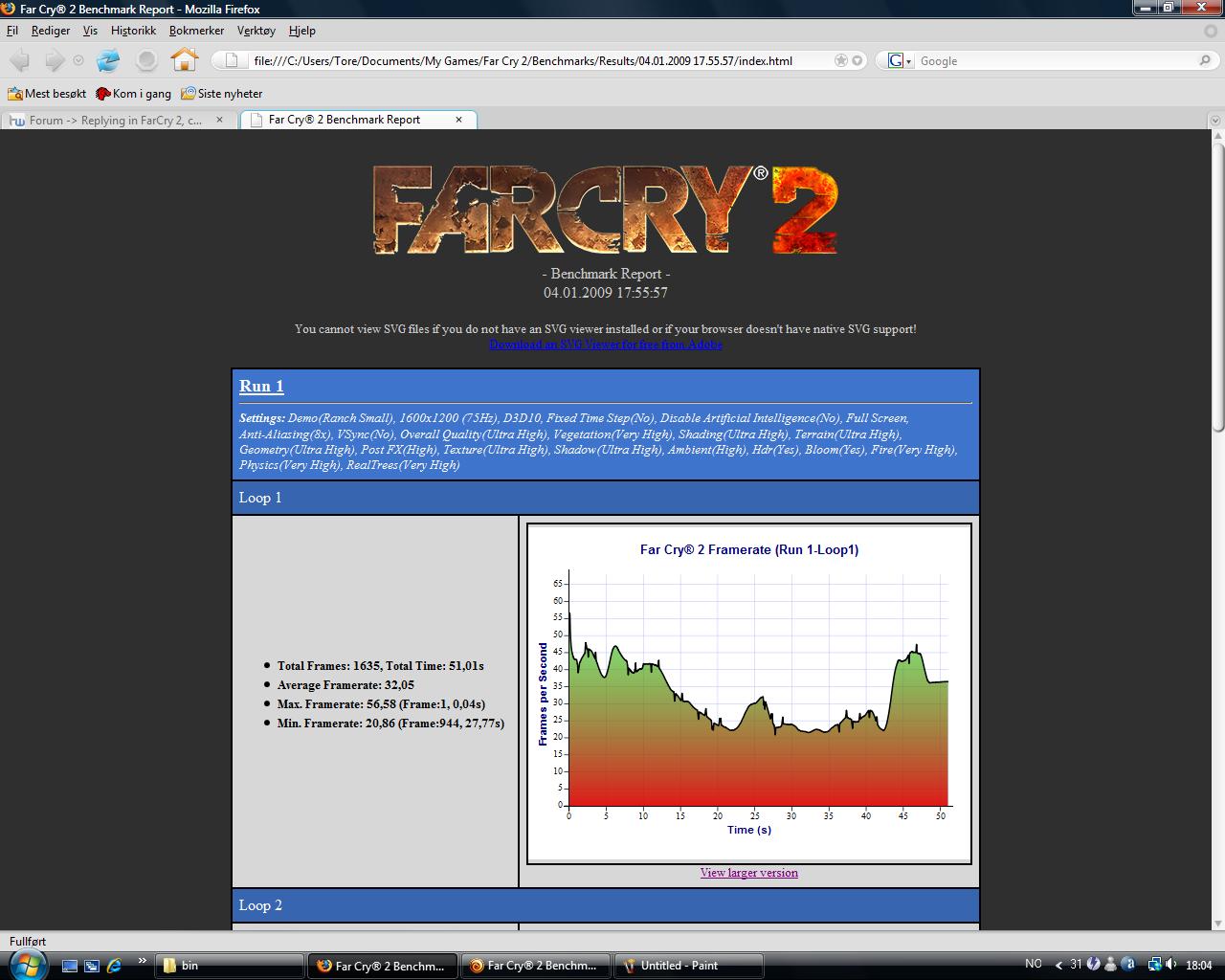1225x980 pixels.
Task: Open the Kom i gang bookmark
Action: click(x=133, y=94)
